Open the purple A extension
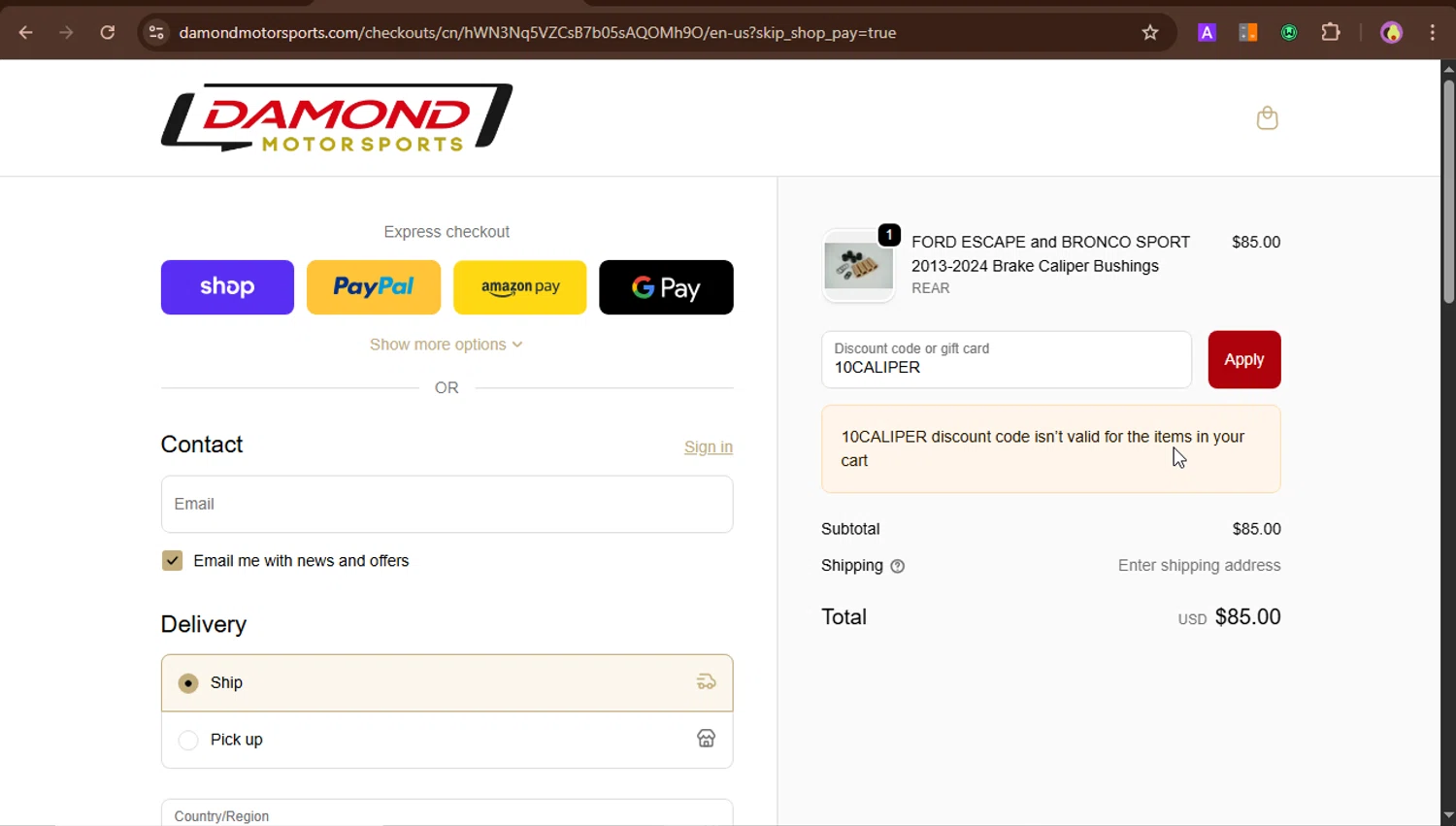 1207,32
